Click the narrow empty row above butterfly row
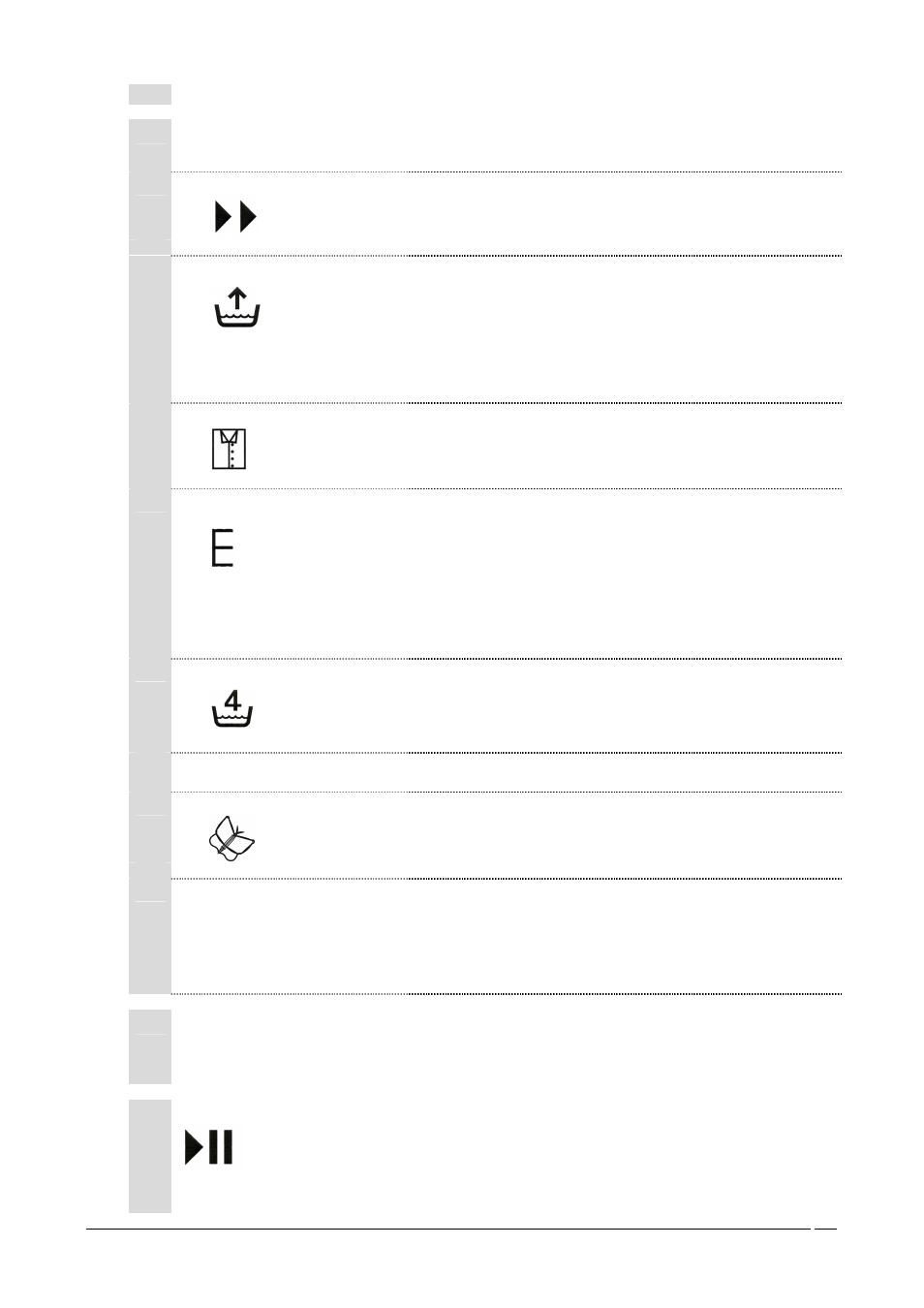This screenshot has width=924, height=1308. coord(506,772)
